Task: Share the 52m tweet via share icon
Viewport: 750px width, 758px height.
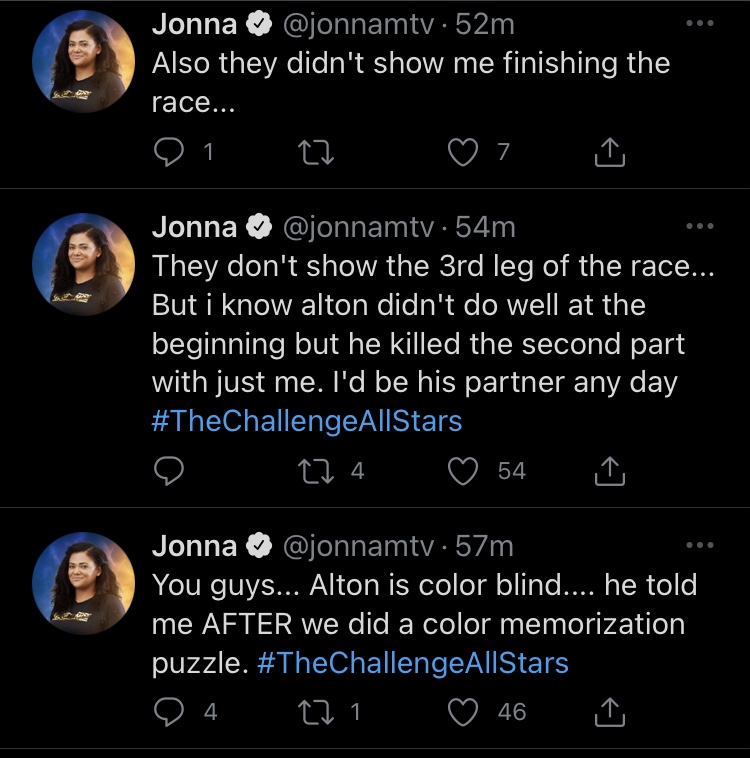Action: click(x=609, y=152)
